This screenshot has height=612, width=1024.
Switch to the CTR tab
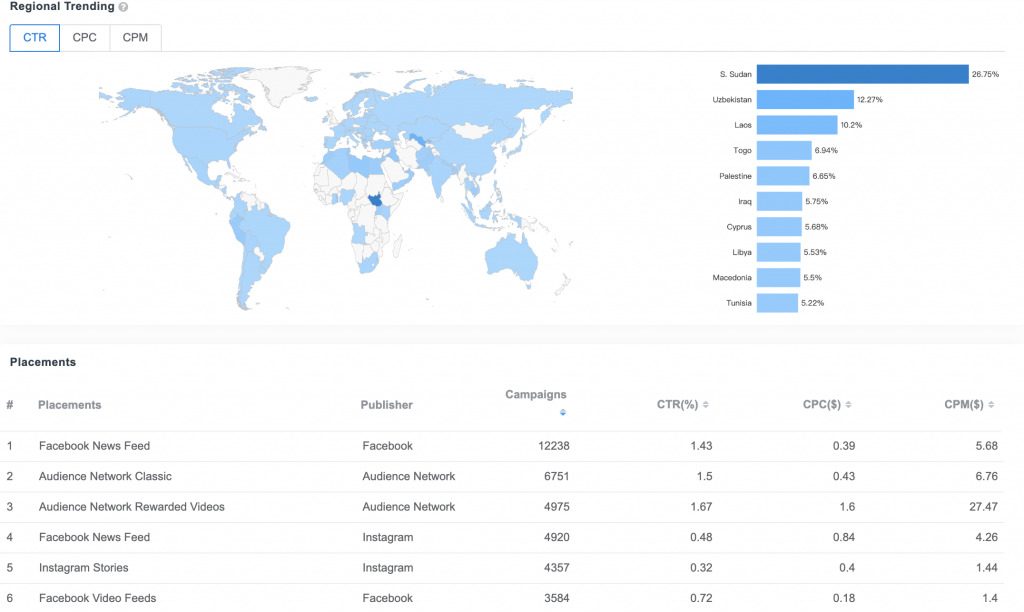(x=35, y=38)
